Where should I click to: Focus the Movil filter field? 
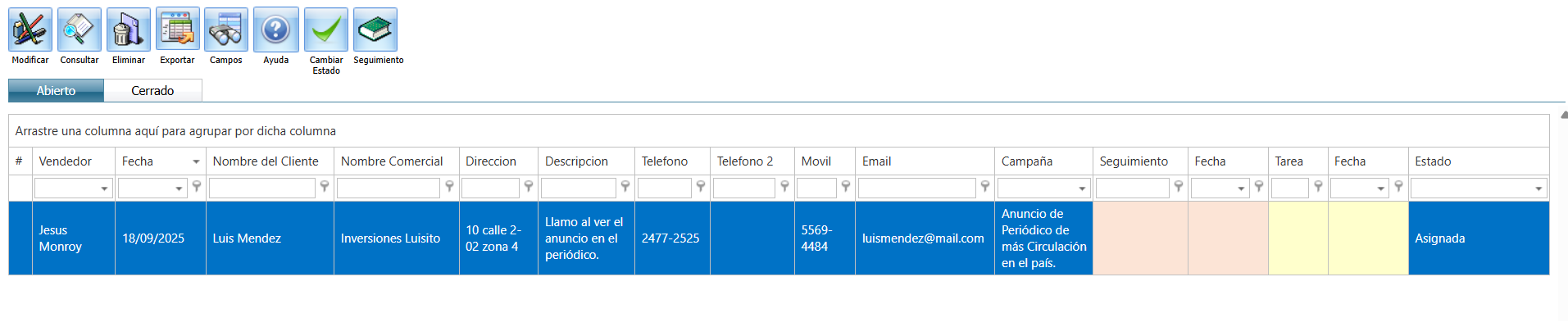816,188
